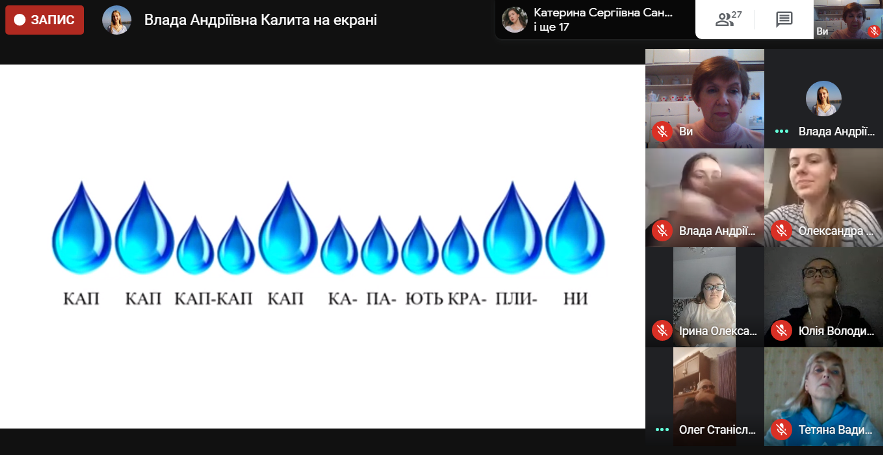Click the muted mic icon on Ви tile
The image size is (883, 455).
coord(662,132)
